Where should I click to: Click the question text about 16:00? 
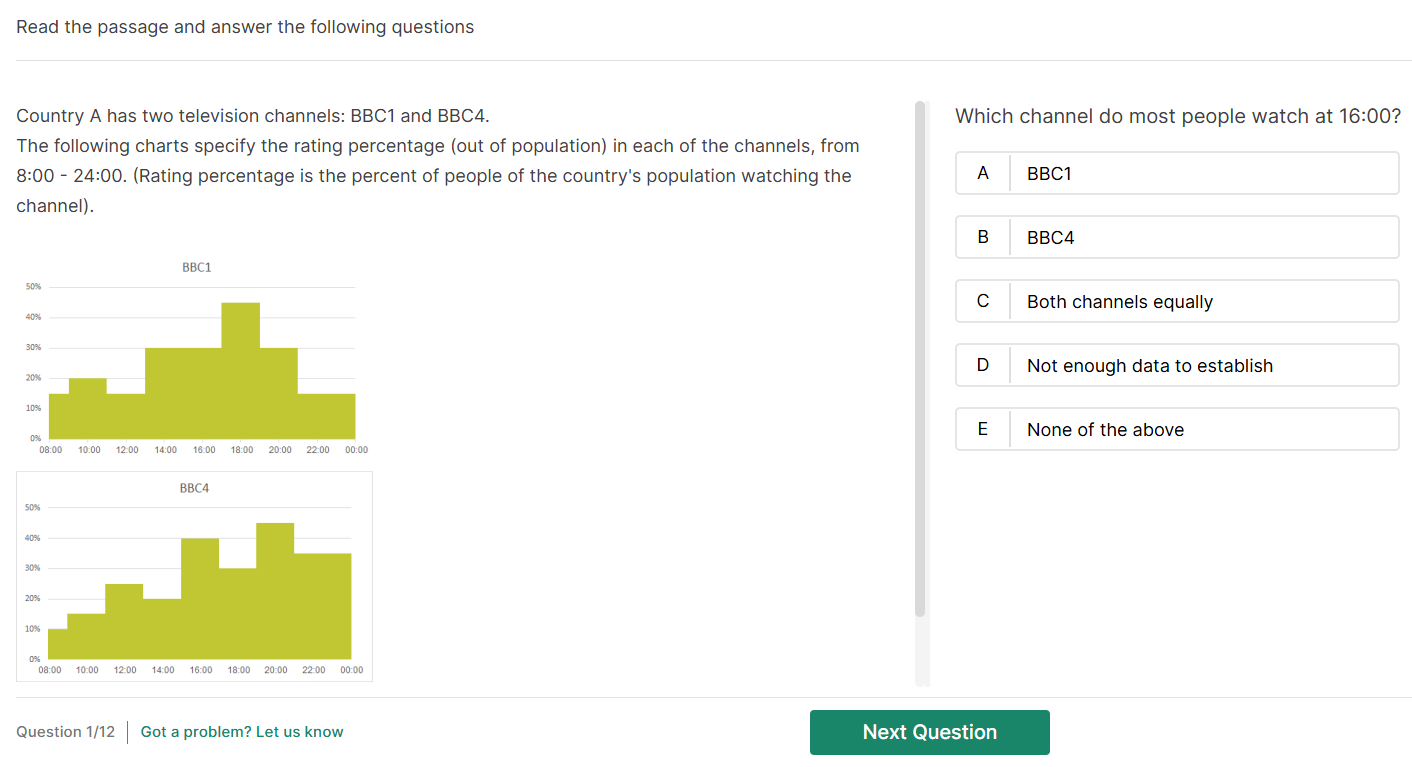(x=1177, y=116)
